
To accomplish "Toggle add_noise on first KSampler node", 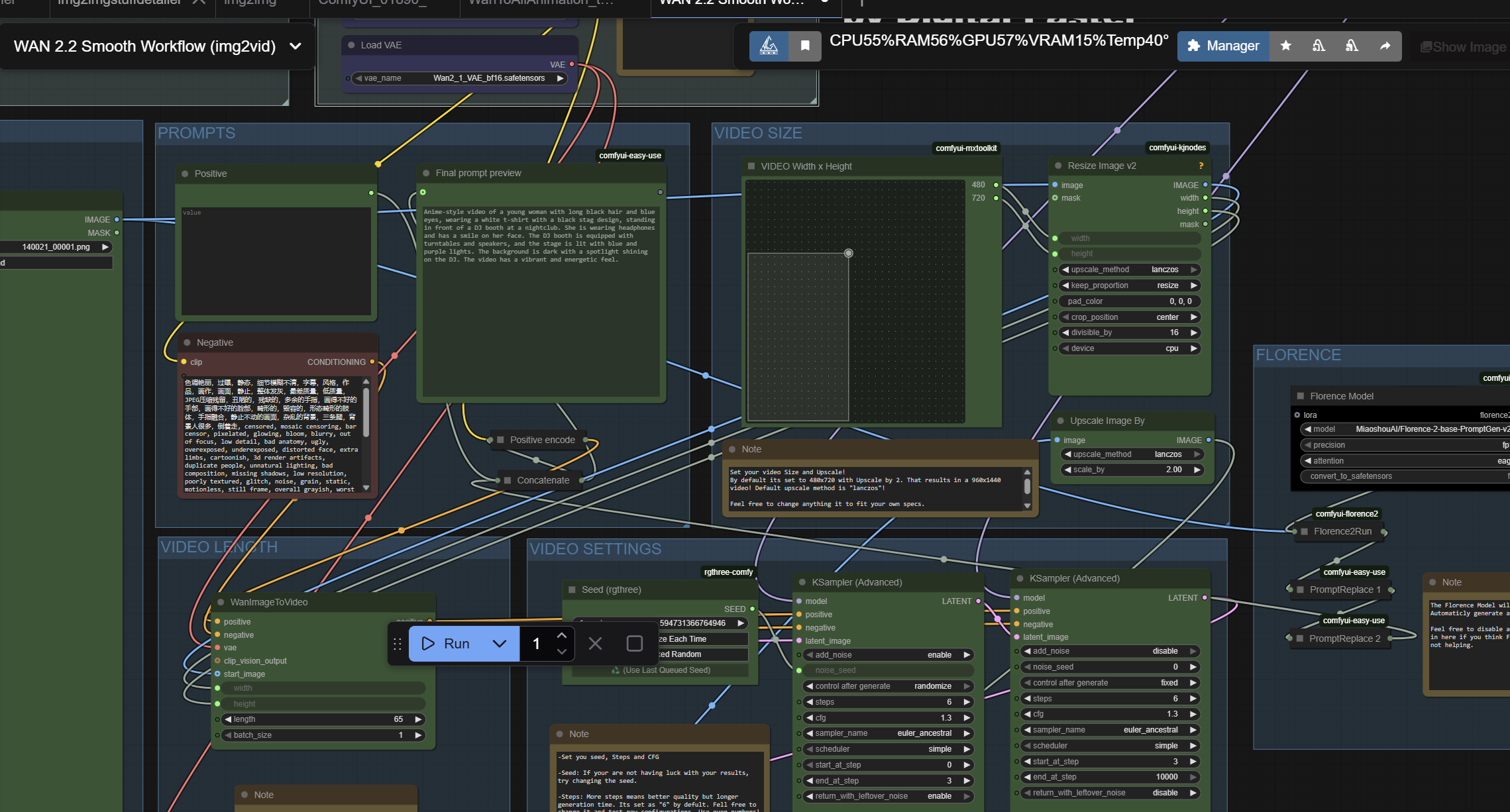I will [x=888, y=655].
